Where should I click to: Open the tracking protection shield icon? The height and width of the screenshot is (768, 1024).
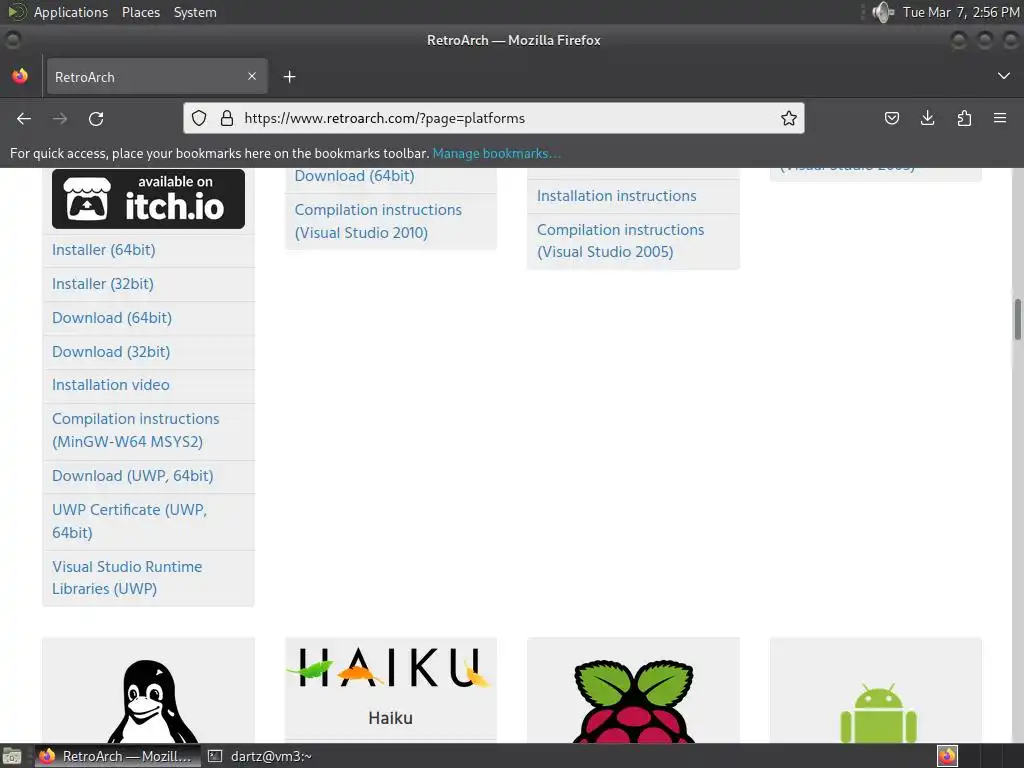tap(199, 118)
